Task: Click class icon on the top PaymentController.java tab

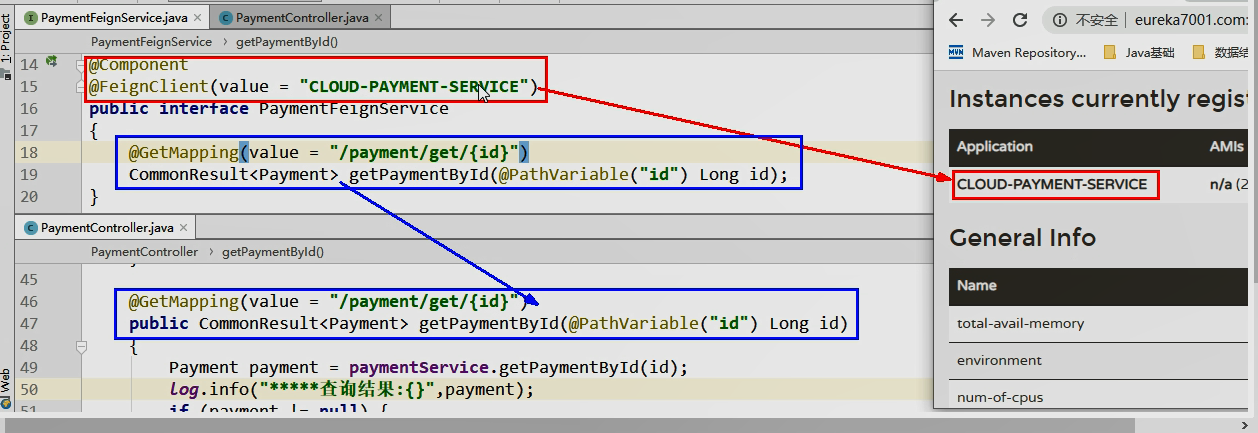Action: point(225,18)
